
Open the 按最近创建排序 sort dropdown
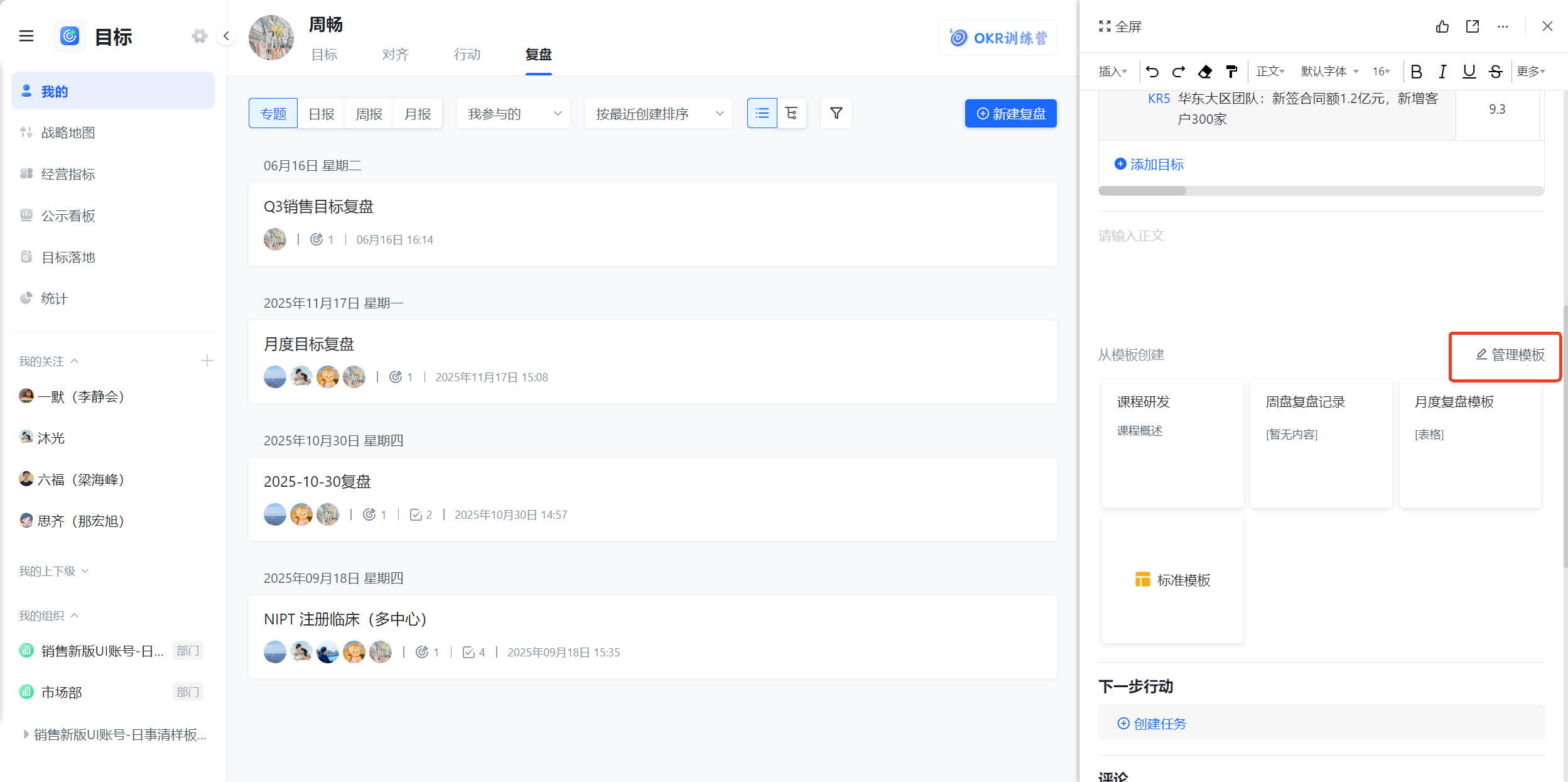658,114
